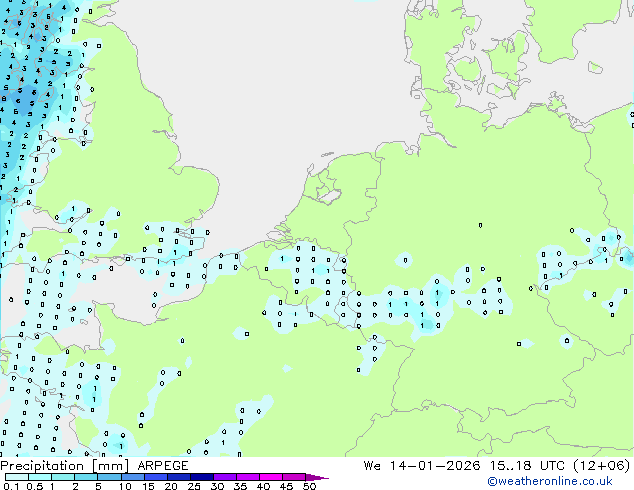Click the 25–30 mm navy legend swatch
The height and width of the screenshot is (490, 634).
click(x=202, y=477)
